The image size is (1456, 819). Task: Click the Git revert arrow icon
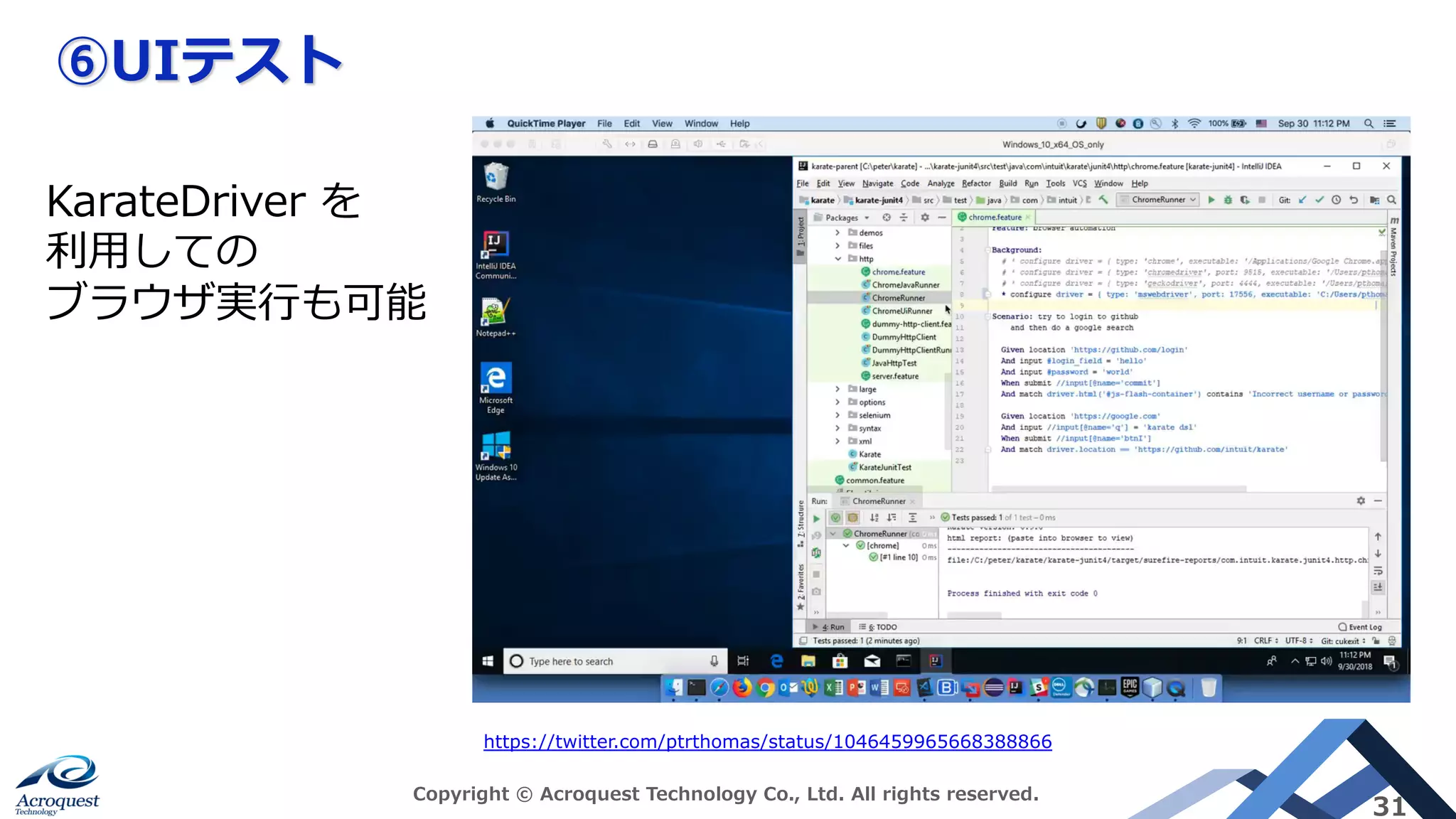coord(1354,200)
